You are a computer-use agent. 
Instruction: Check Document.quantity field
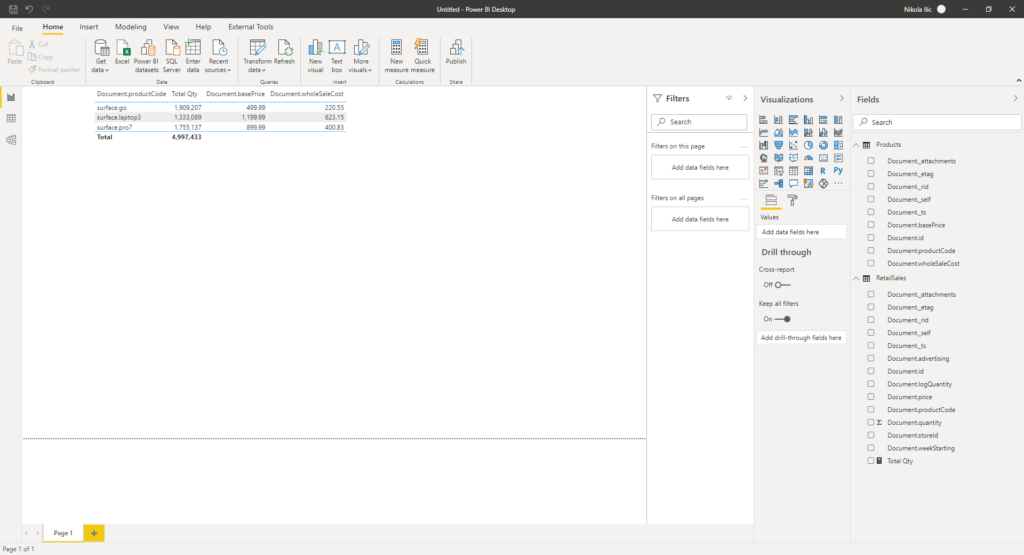[x=871, y=422]
